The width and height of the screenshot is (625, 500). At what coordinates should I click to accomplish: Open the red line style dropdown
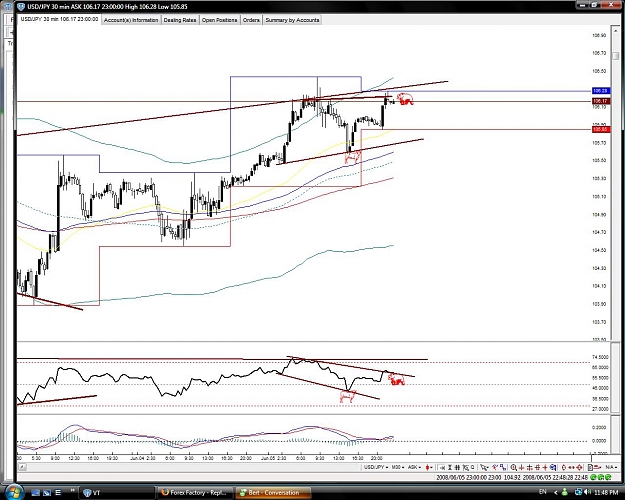click(597, 467)
